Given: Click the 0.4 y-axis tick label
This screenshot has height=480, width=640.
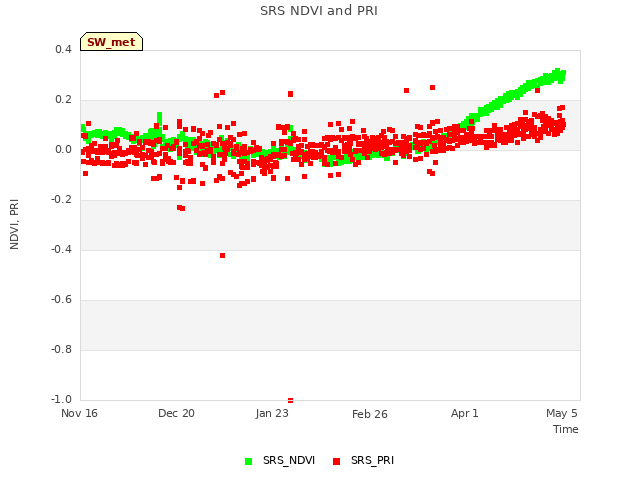Looking at the screenshot, I should 63,49.
